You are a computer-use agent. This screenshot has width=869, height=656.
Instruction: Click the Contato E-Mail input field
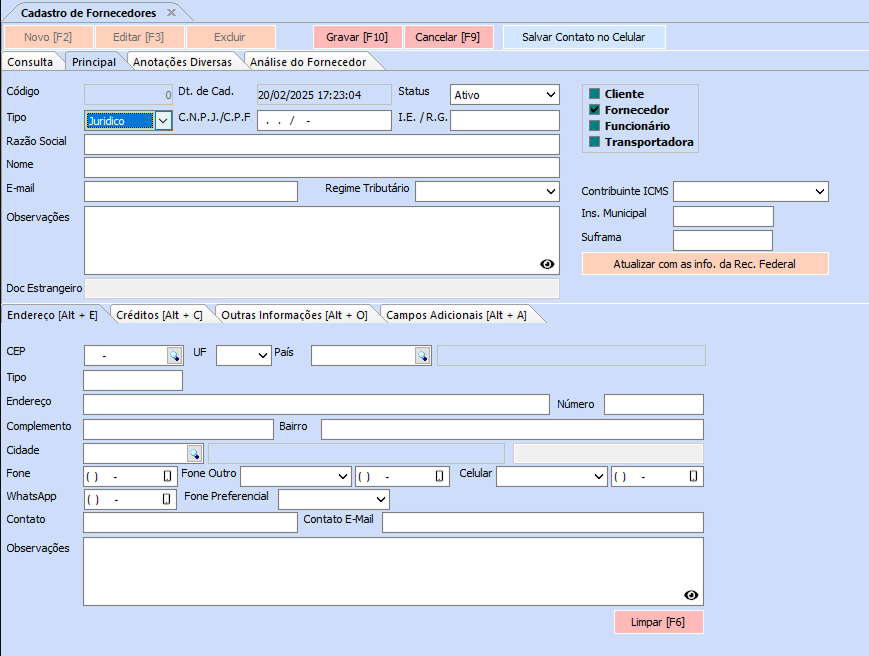click(543, 522)
